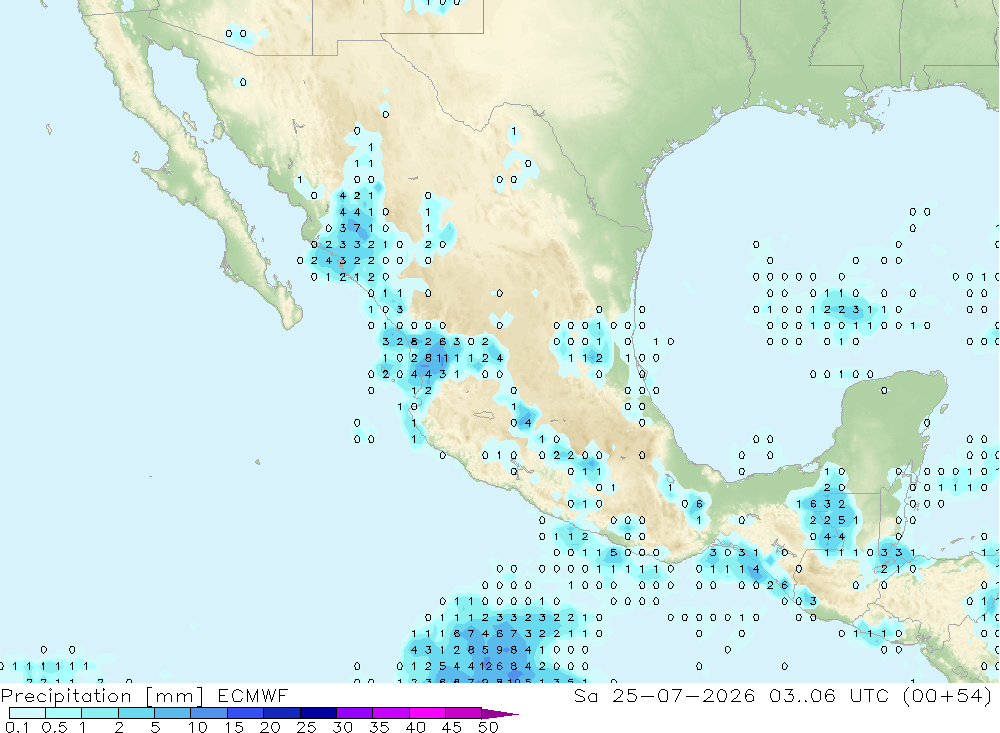Click the 20 to 25 mm legend color box

(282, 713)
